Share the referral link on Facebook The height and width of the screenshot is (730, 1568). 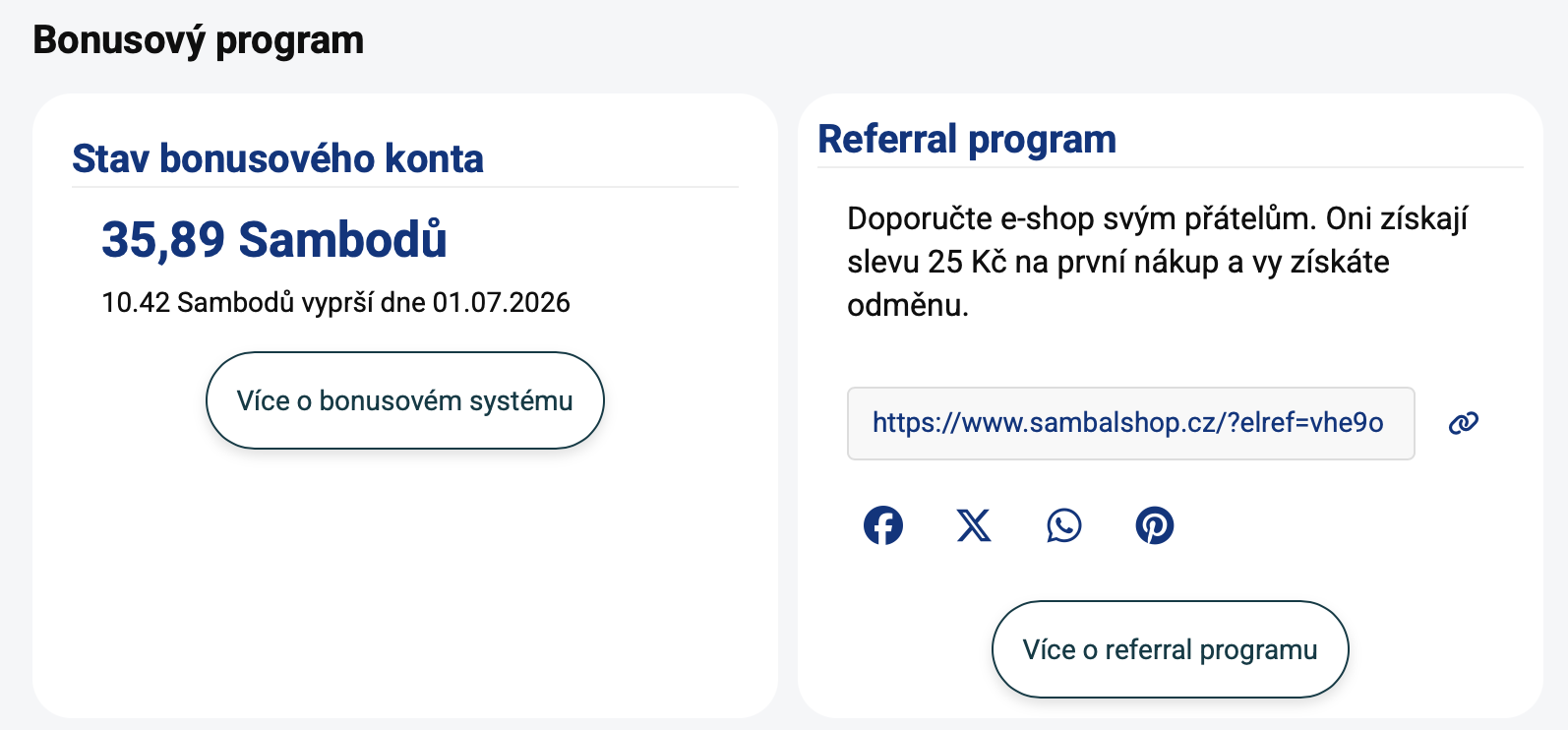coord(883,525)
